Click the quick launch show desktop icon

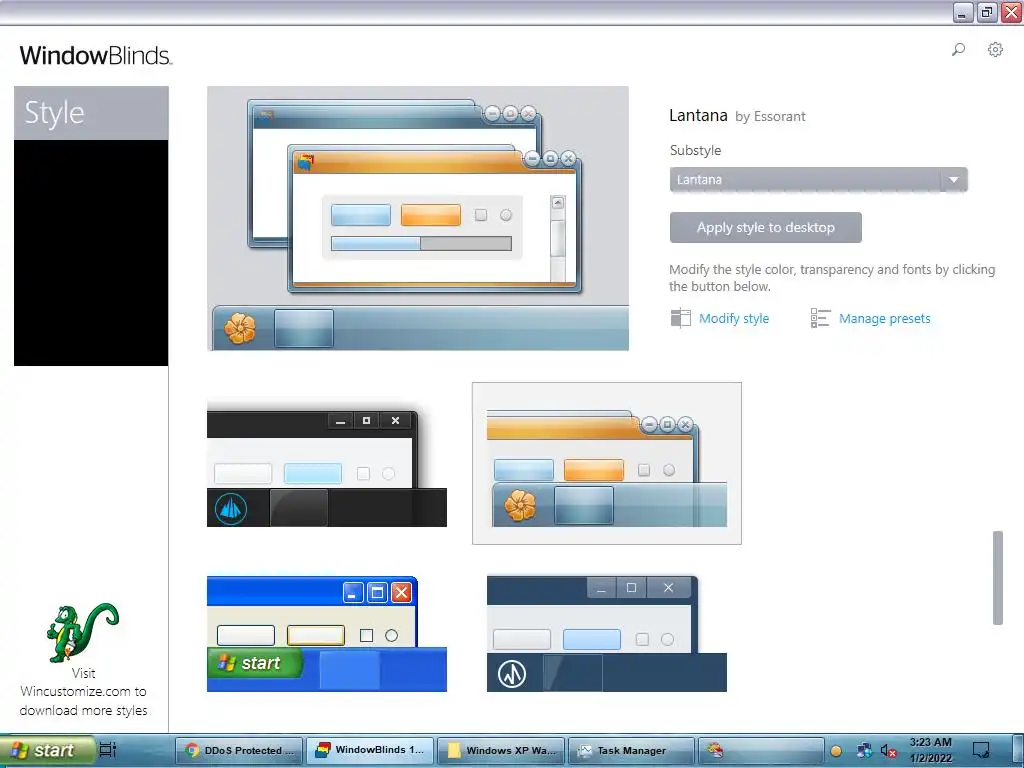pyautogui.click(x=108, y=750)
